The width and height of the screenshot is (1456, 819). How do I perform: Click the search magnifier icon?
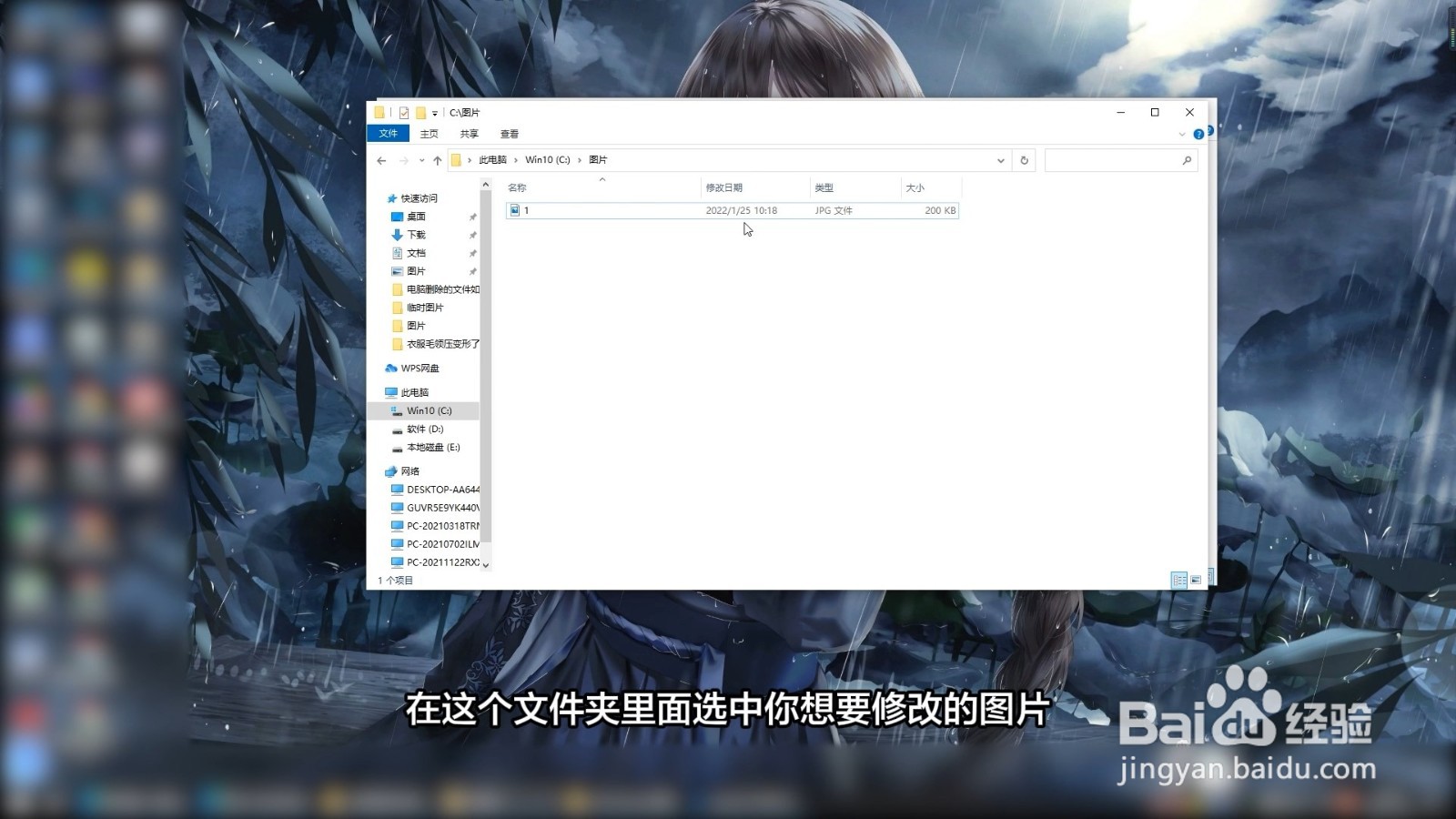tap(1187, 160)
